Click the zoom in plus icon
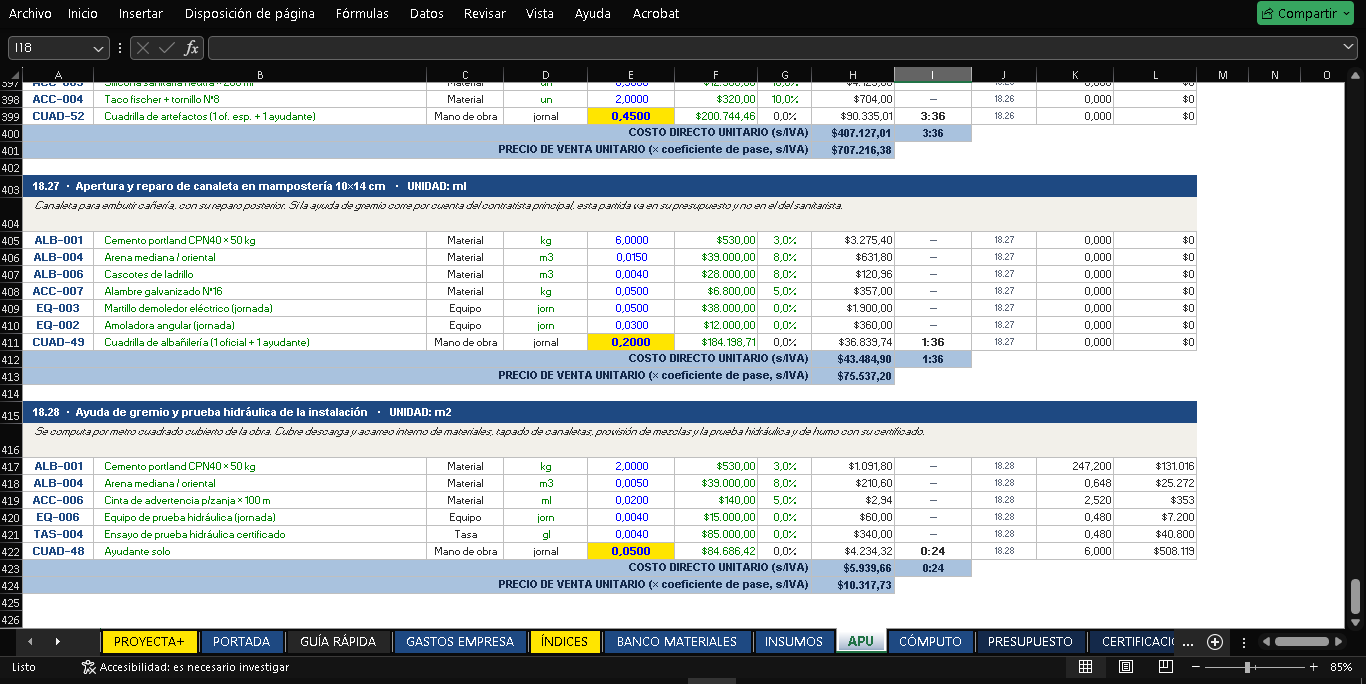 click(x=1313, y=667)
